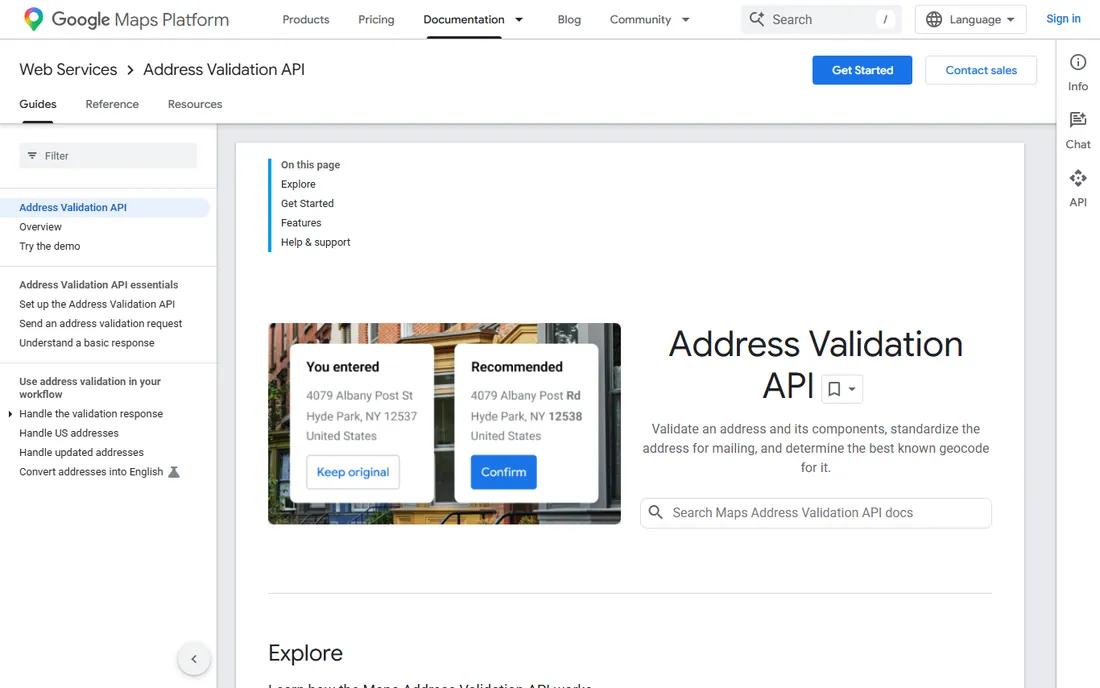1100x688 pixels.
Task: Open the Pricing menu item
Action: click(x=376, y=20)
